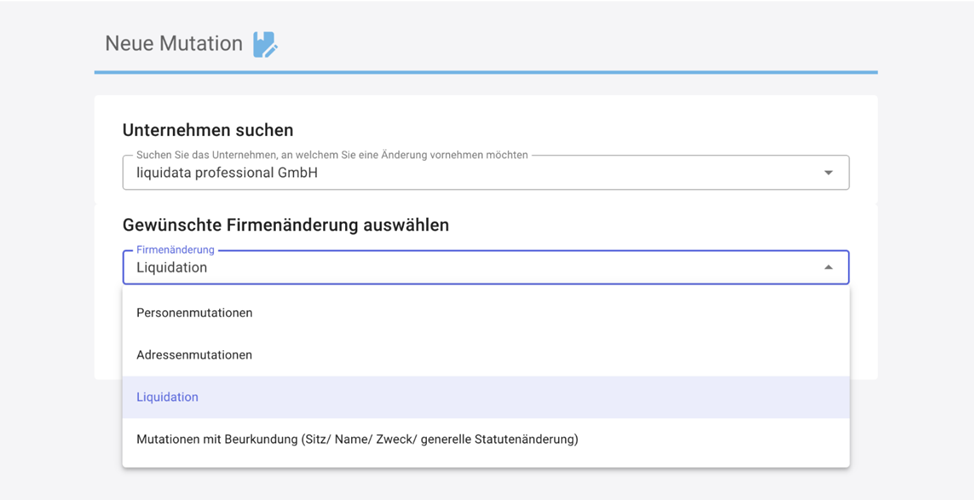Click the Sitz/ Name/ Zweck parenthetical text

pyautogui.click(x=440, y=439)
